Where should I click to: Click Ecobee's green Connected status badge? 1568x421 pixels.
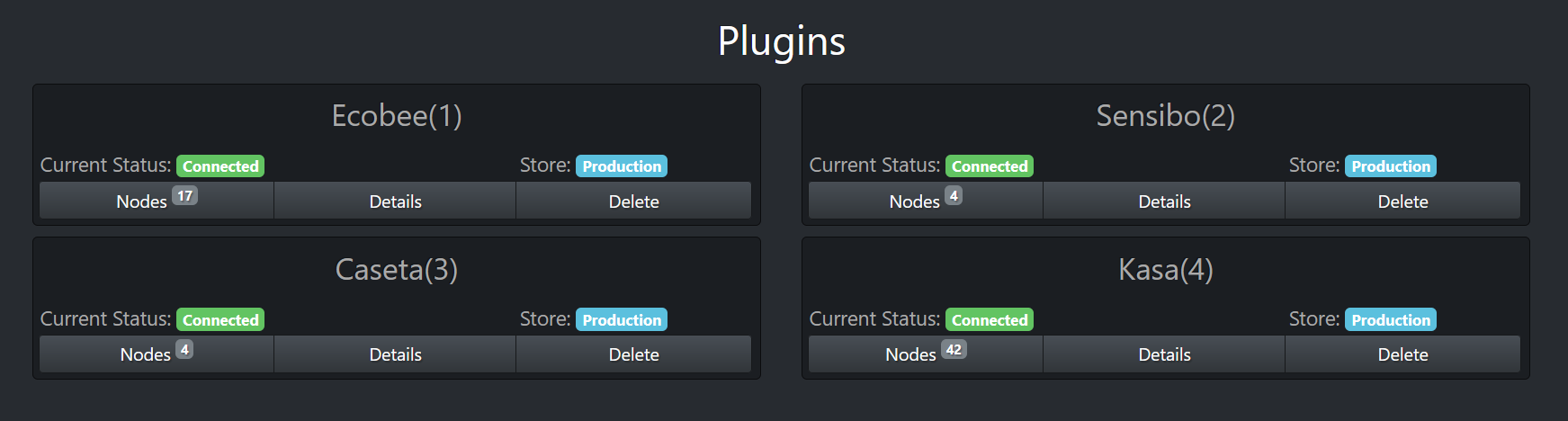(220, 166)
